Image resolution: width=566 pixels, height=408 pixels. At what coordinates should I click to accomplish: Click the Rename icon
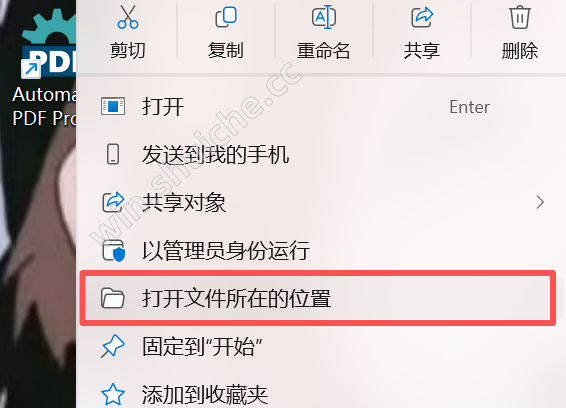click(x=324, y=17)
